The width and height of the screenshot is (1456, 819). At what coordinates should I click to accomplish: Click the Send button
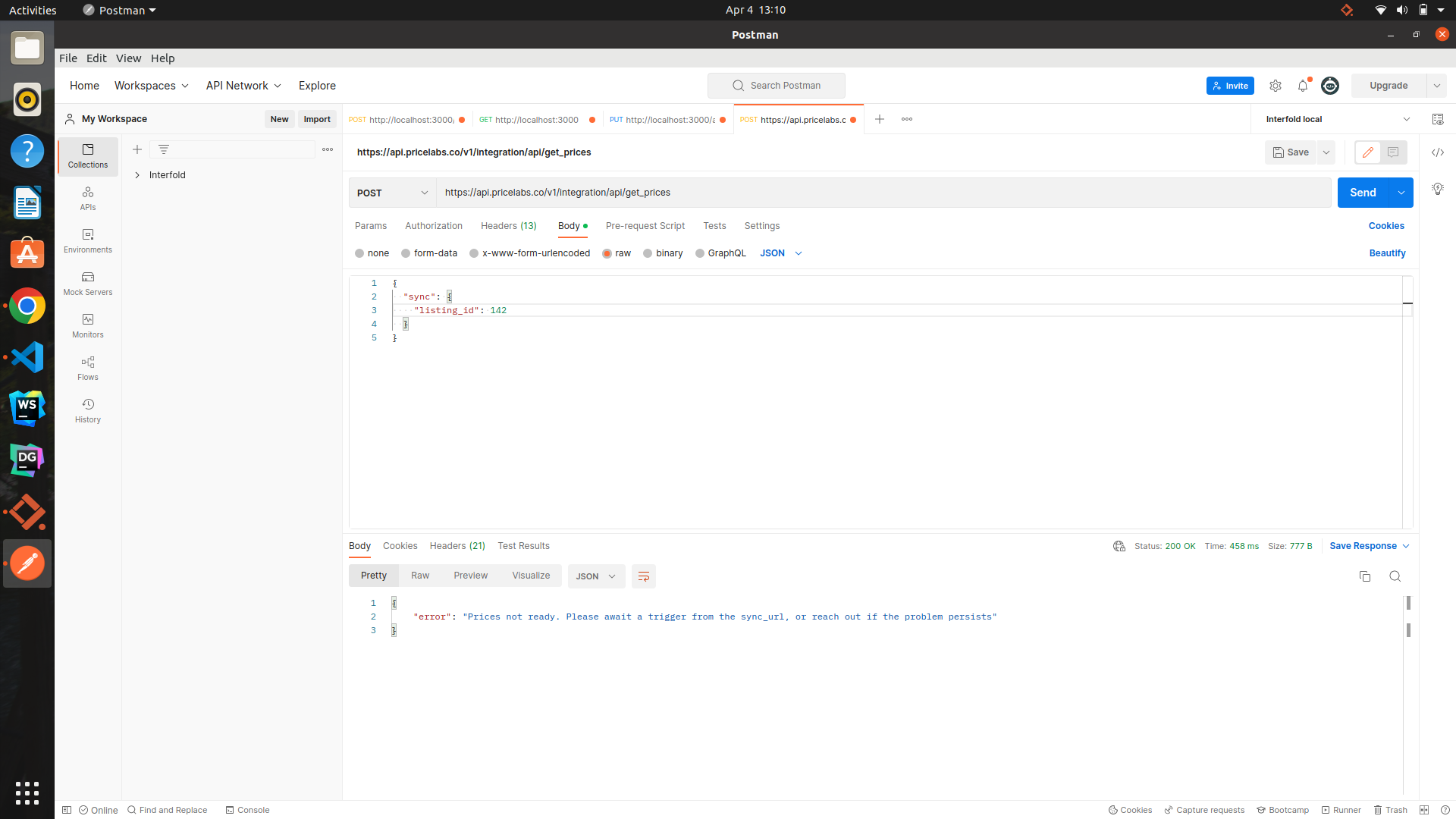click(1362, 193)
